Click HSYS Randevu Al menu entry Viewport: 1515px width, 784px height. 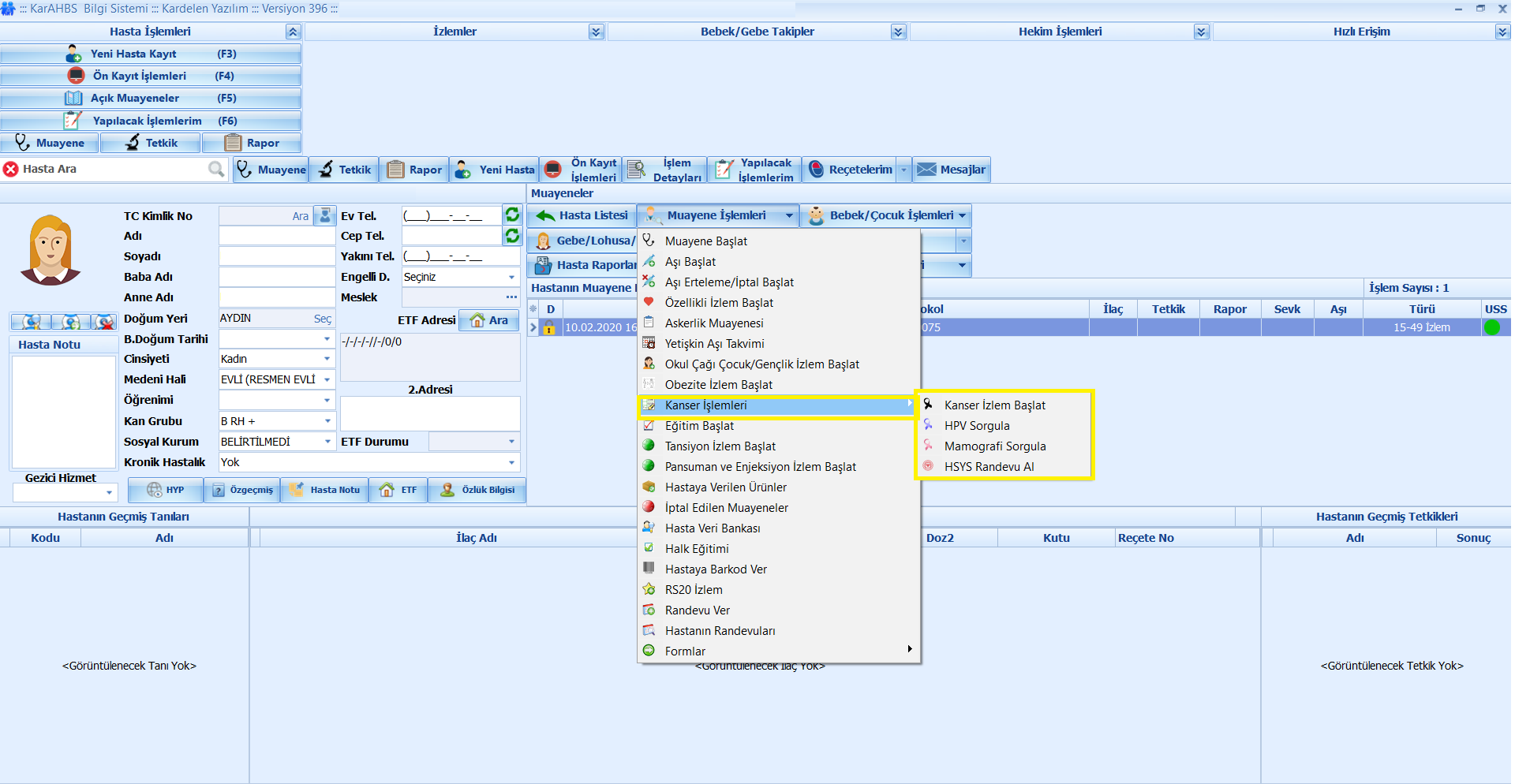(989, 467)
